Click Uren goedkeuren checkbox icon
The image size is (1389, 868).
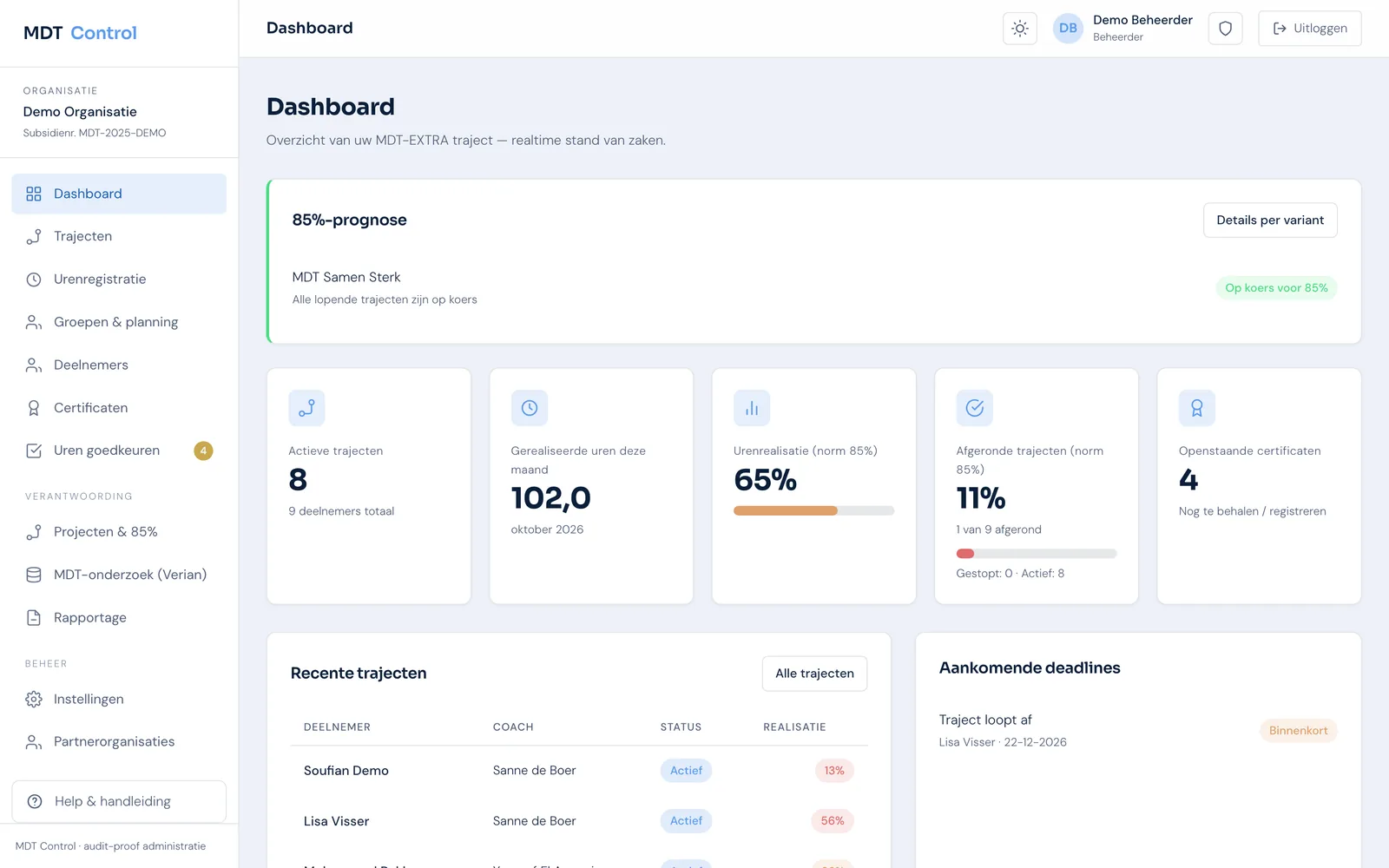[x=34, y=450]
